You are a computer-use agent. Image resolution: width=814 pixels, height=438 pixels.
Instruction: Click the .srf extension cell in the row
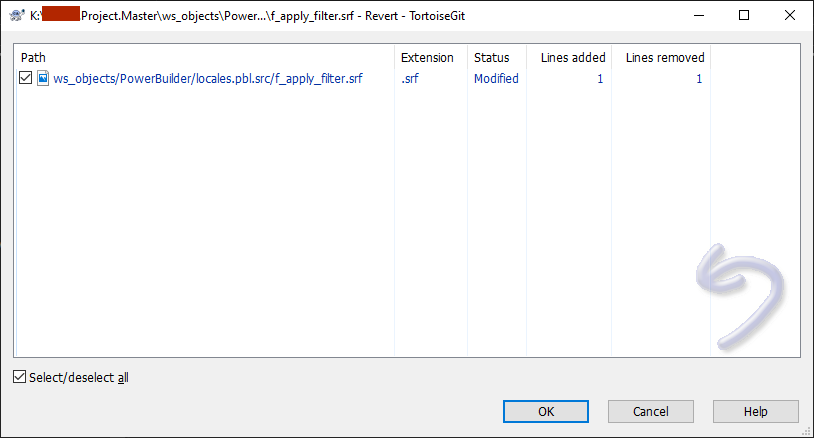pyautogui.click(x=413, y=78)
